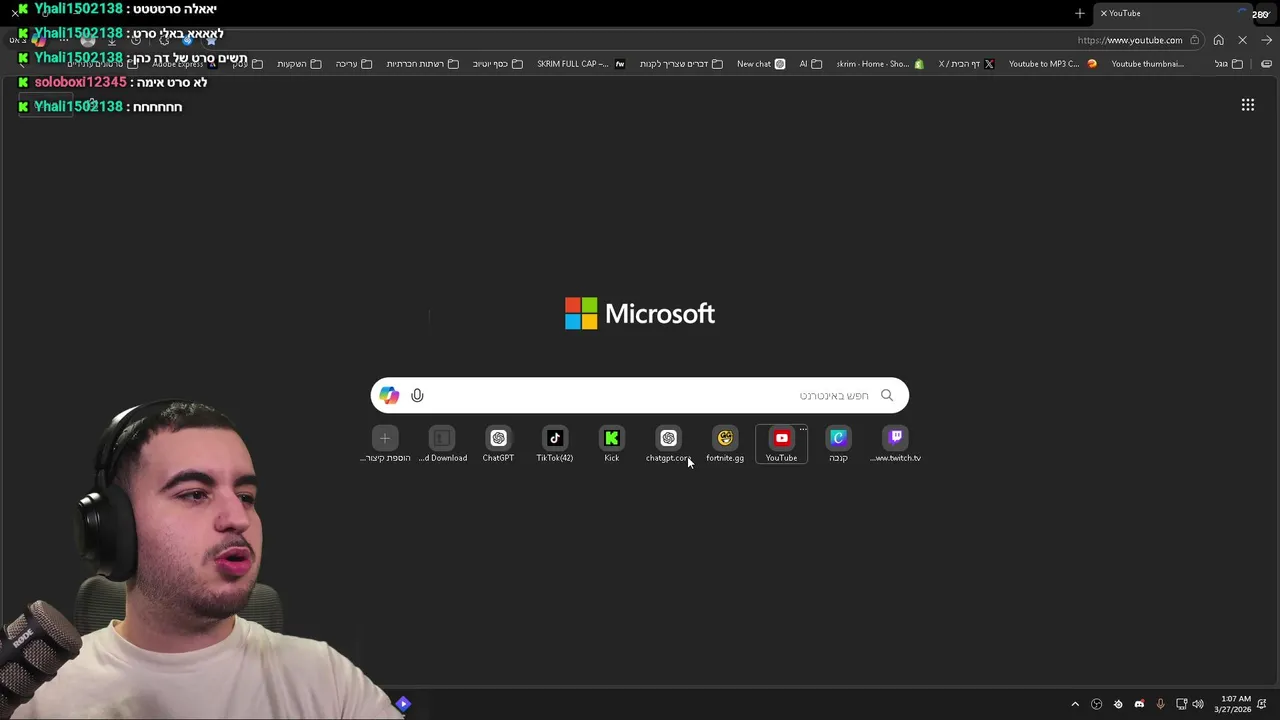
Task: Open more options dots on YouTube tile
Action: pos(802,429)
